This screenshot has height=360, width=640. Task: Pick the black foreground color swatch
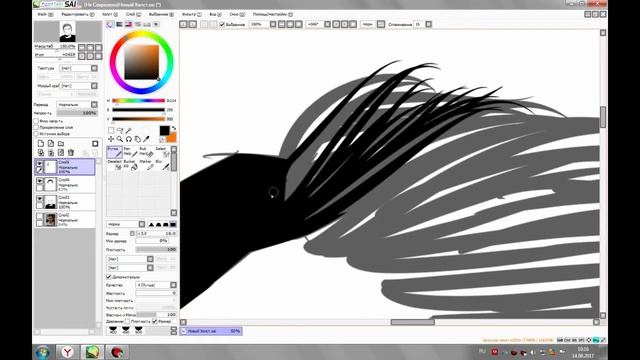point(164,131)
